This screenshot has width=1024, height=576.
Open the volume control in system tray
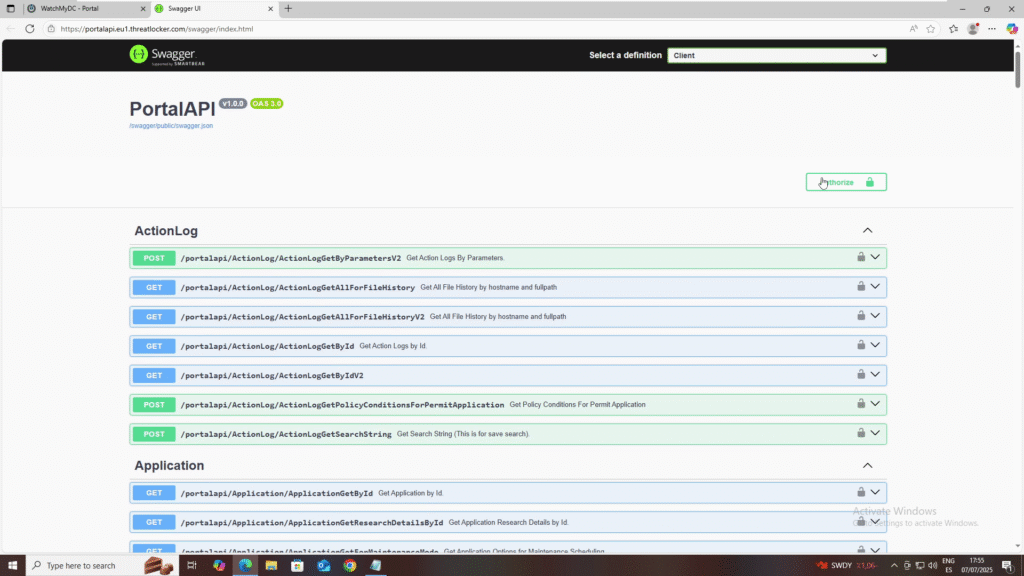[933, 566]
